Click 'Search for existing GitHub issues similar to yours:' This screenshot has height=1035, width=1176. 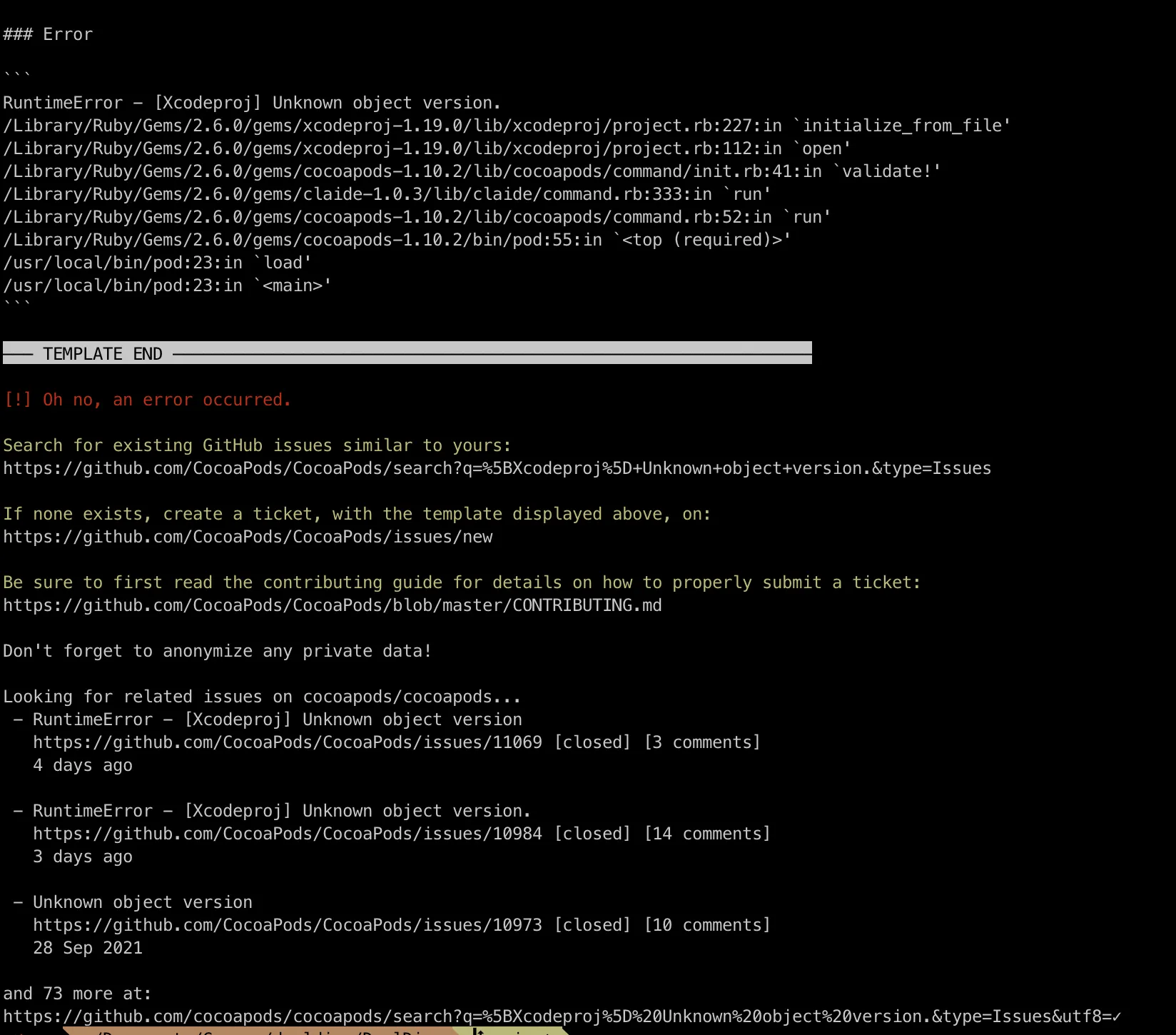pos(257,445)
